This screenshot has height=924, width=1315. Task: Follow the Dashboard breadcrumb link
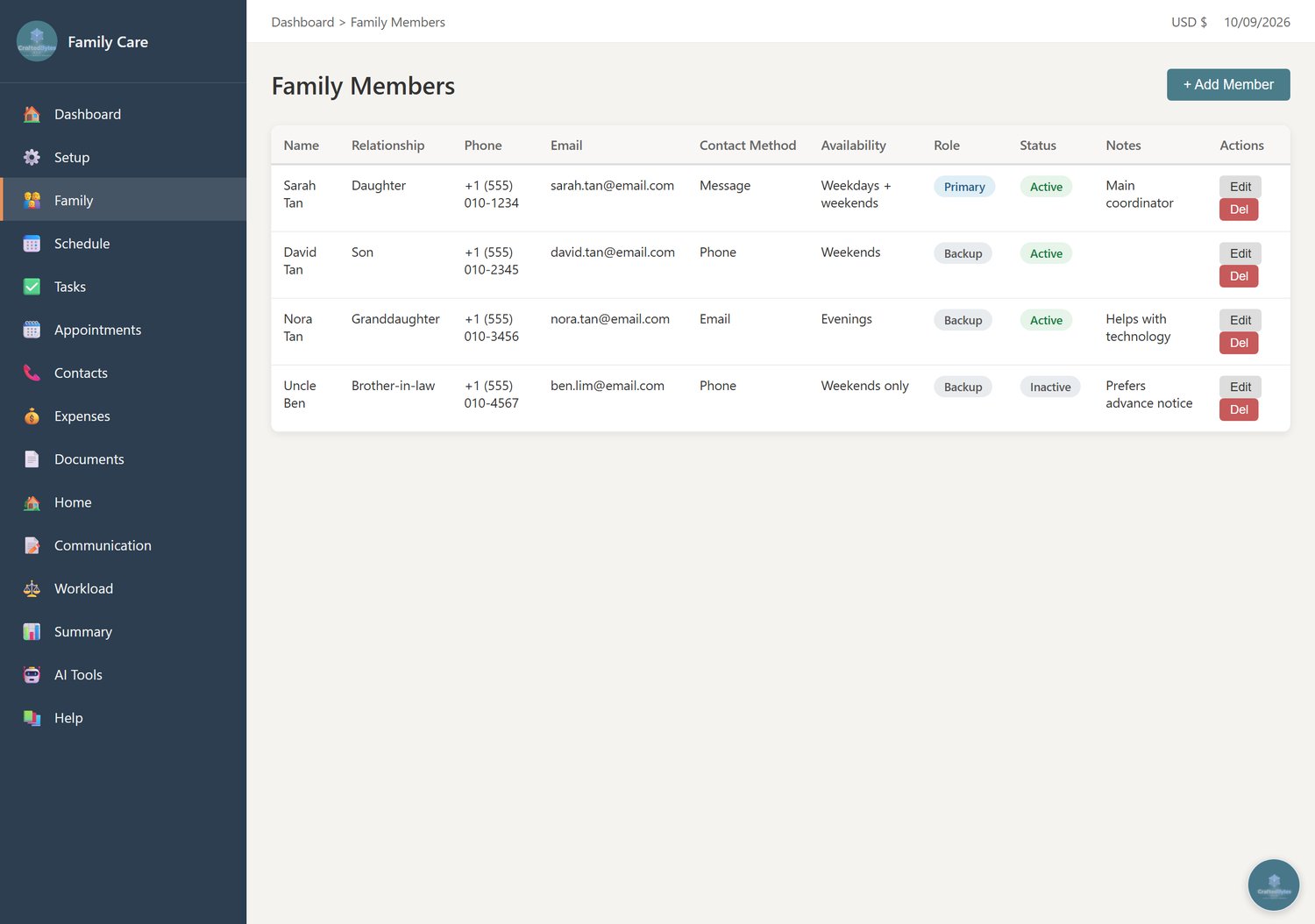point(302,22)
